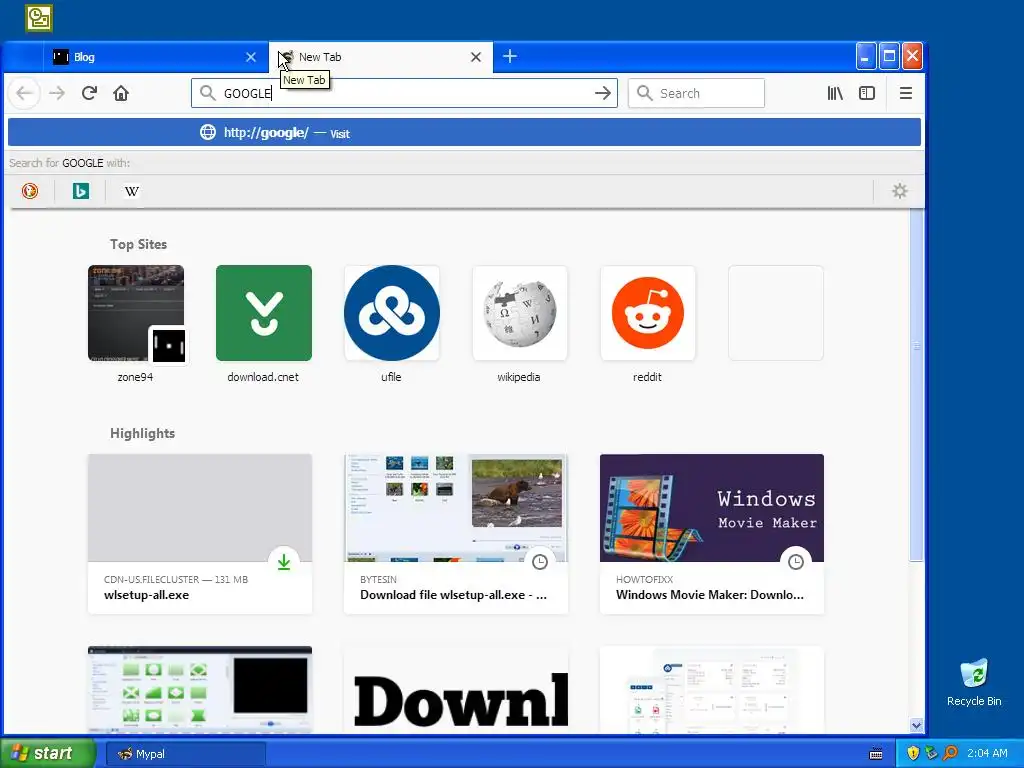Open the wlsetup-all.exe download highlight

click(200, 534)
